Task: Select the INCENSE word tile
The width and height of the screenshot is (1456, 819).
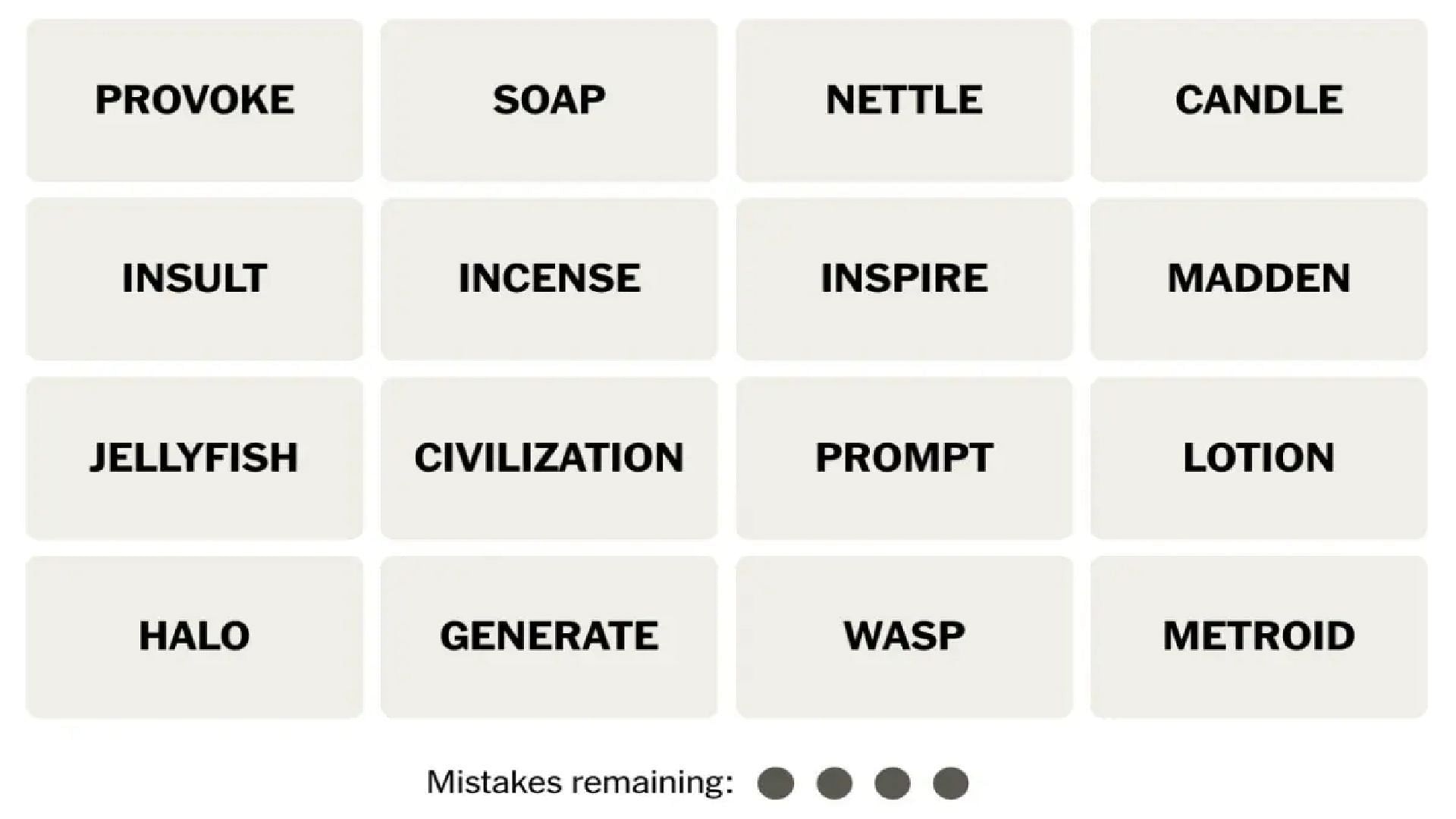Action: [x=549, y=277]
